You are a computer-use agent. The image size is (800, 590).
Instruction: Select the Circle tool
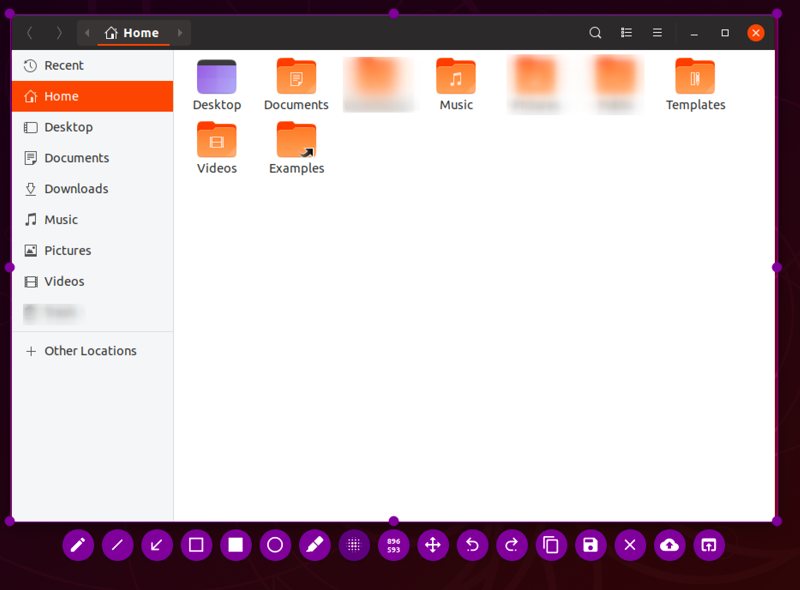(275, 545)
